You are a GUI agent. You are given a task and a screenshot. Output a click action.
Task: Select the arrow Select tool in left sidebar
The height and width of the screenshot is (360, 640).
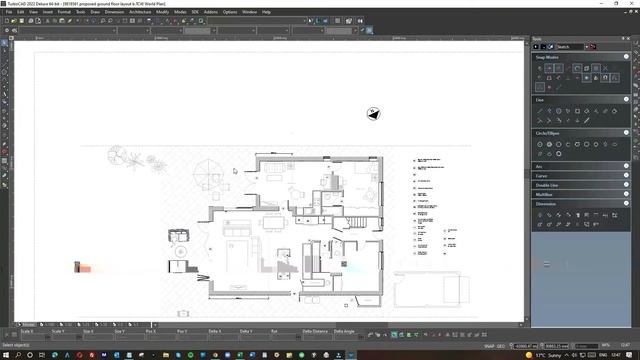(4, 43)
